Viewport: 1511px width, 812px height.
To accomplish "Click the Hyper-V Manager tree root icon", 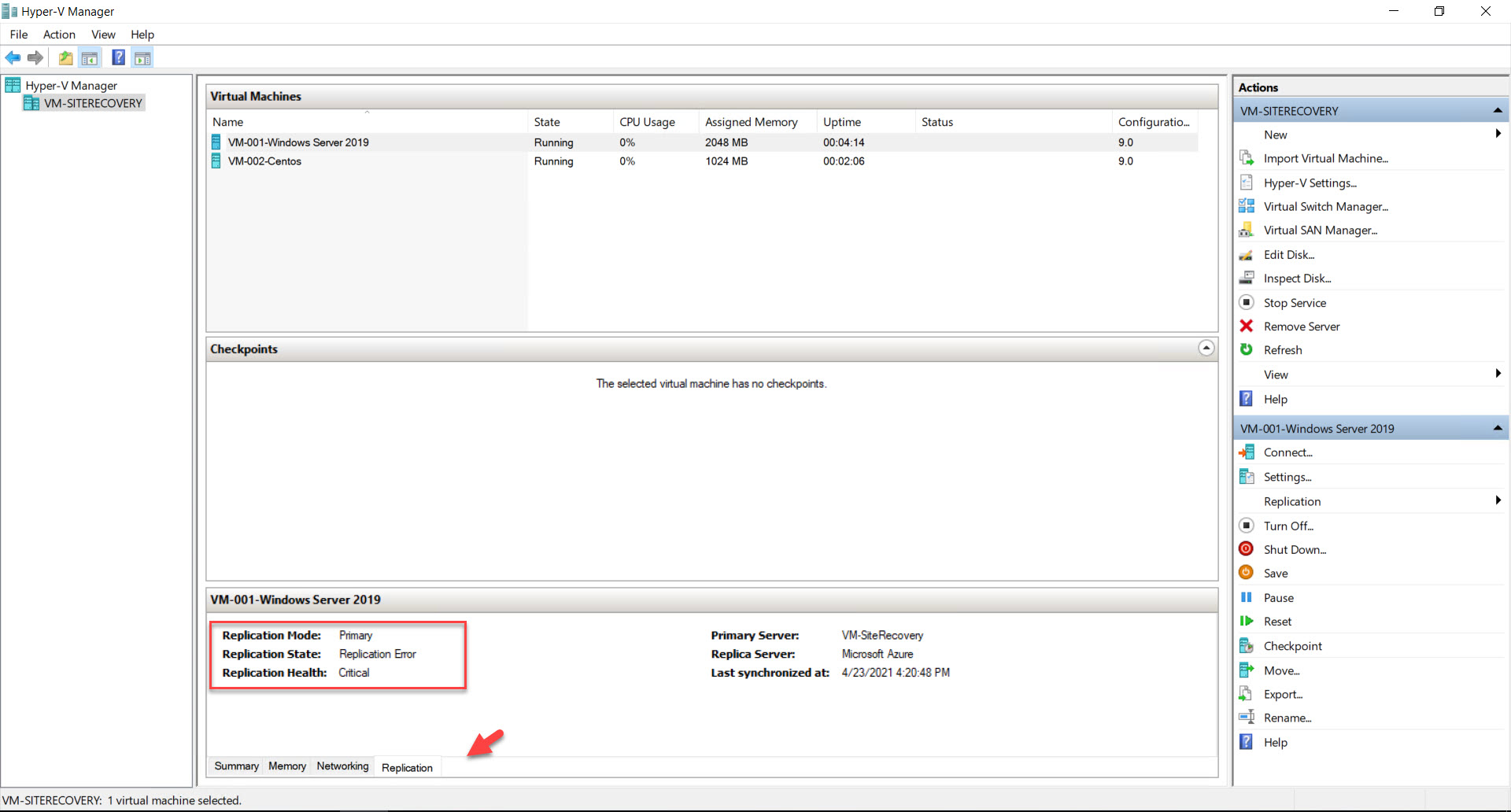I will pos(13,85).
